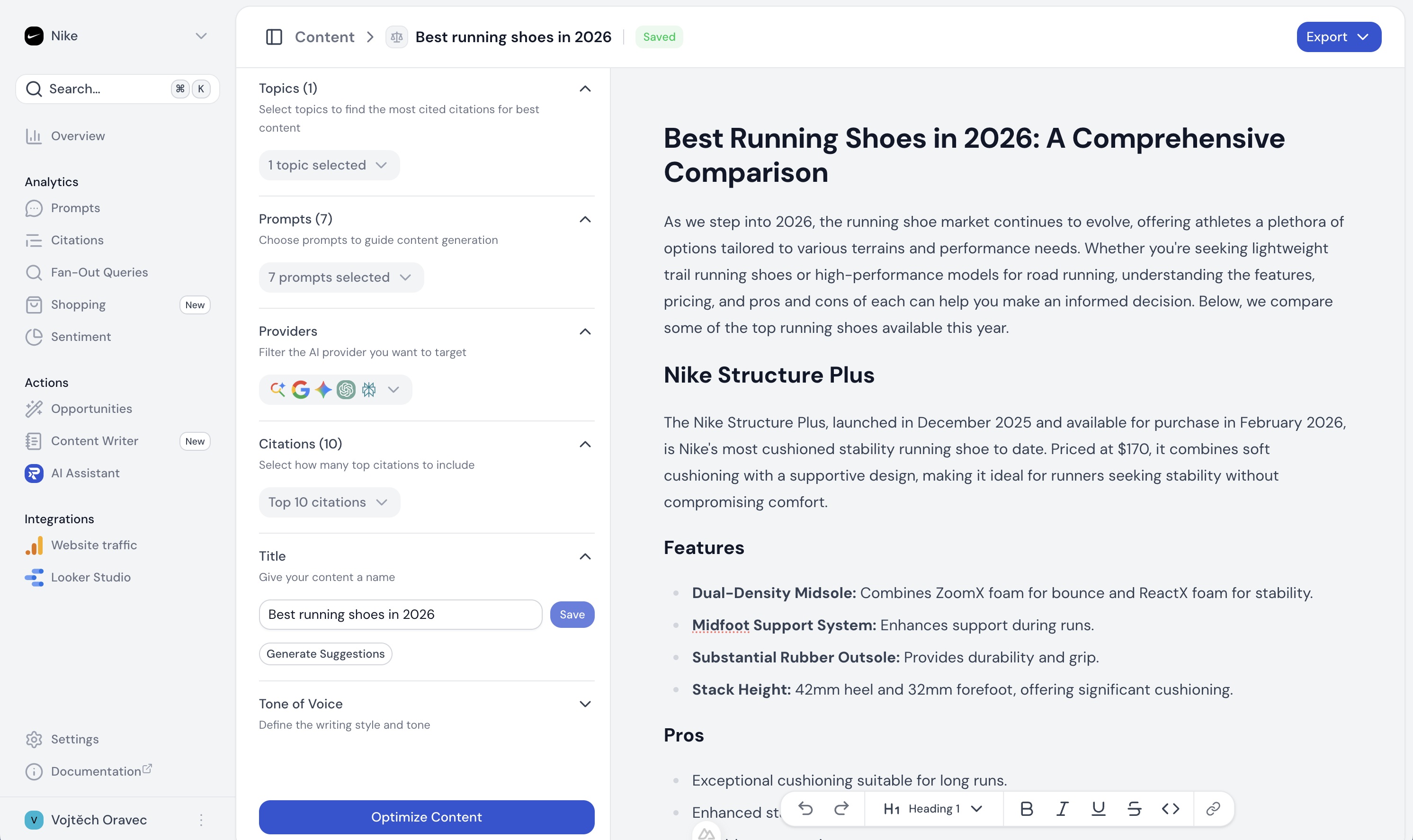Expand the Tone of Voice section
Image resolution: width=1413 pixels, height=840 pixels.
[x=585, y=704]
